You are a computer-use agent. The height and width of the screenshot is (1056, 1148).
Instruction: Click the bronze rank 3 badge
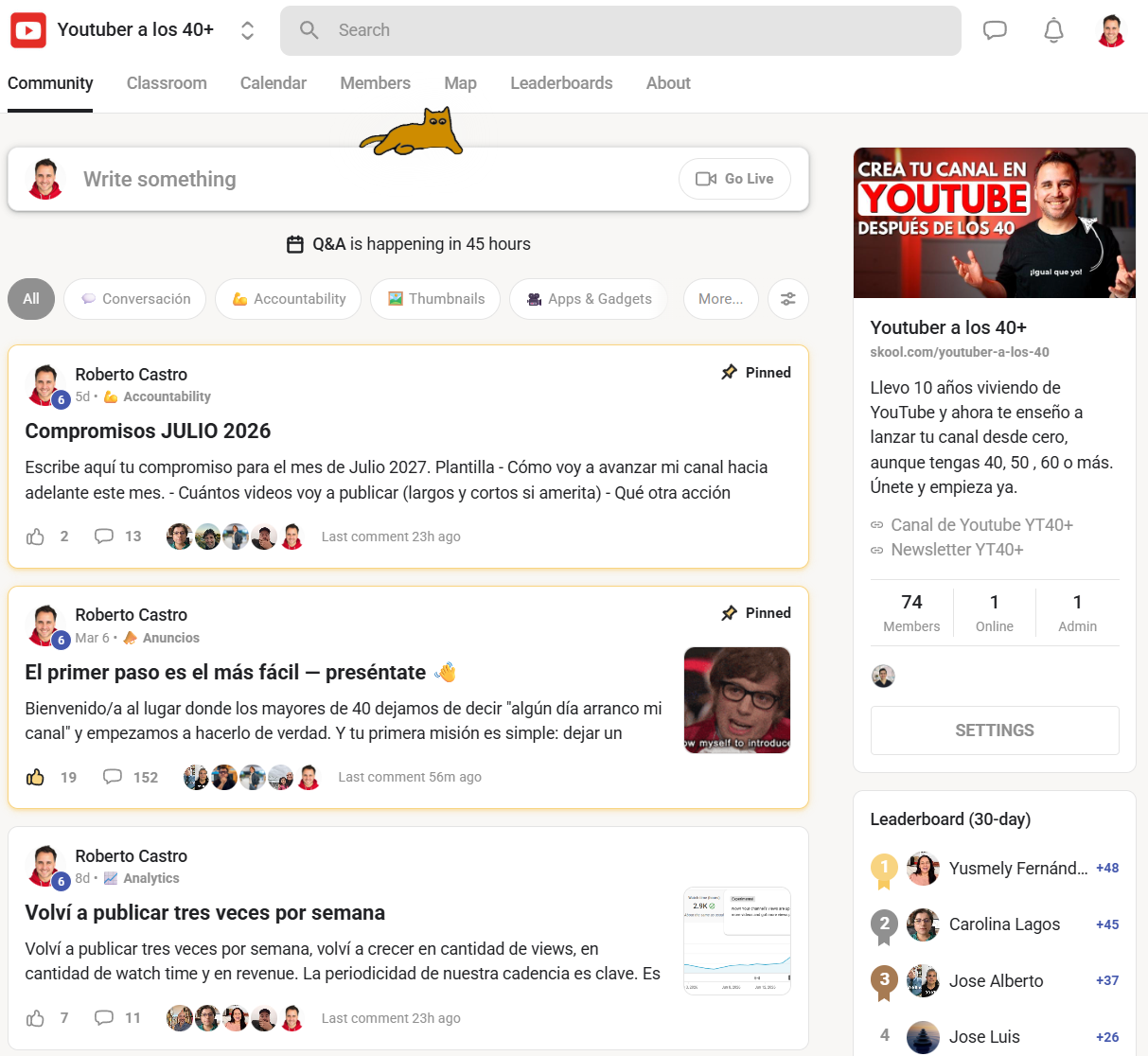[x=884, y=982]
